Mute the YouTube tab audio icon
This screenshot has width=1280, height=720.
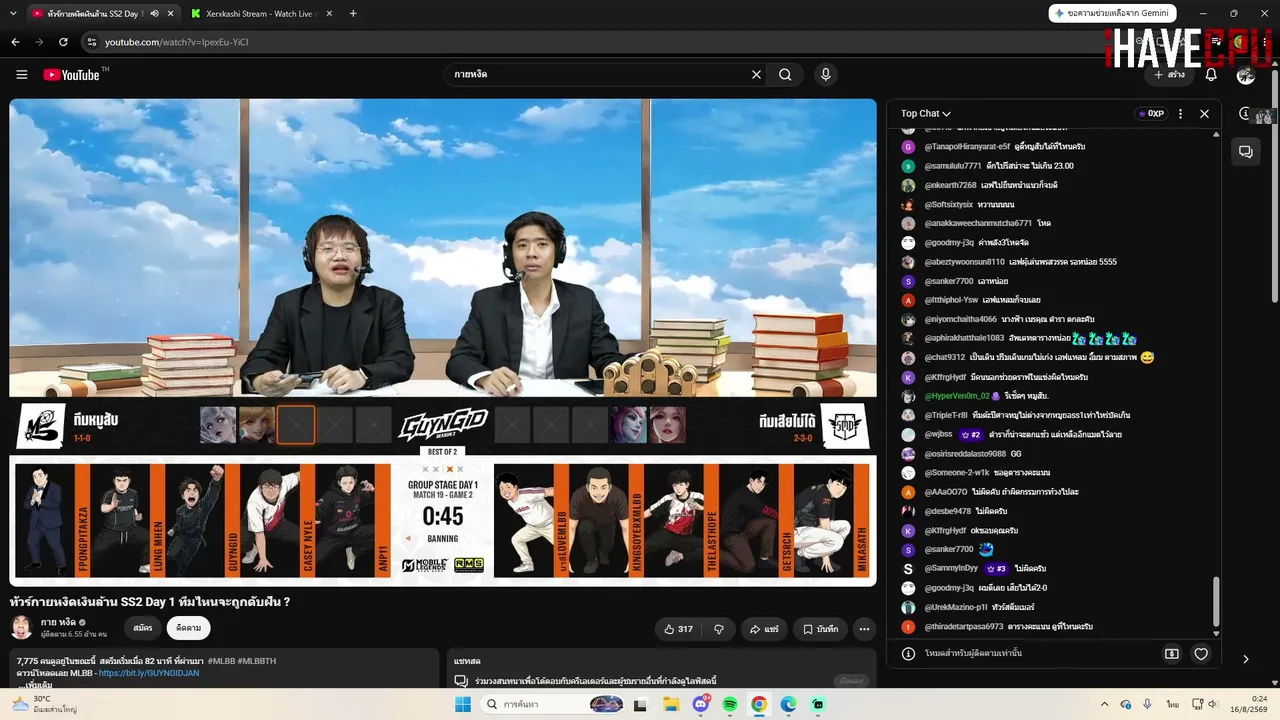point(154,14)
